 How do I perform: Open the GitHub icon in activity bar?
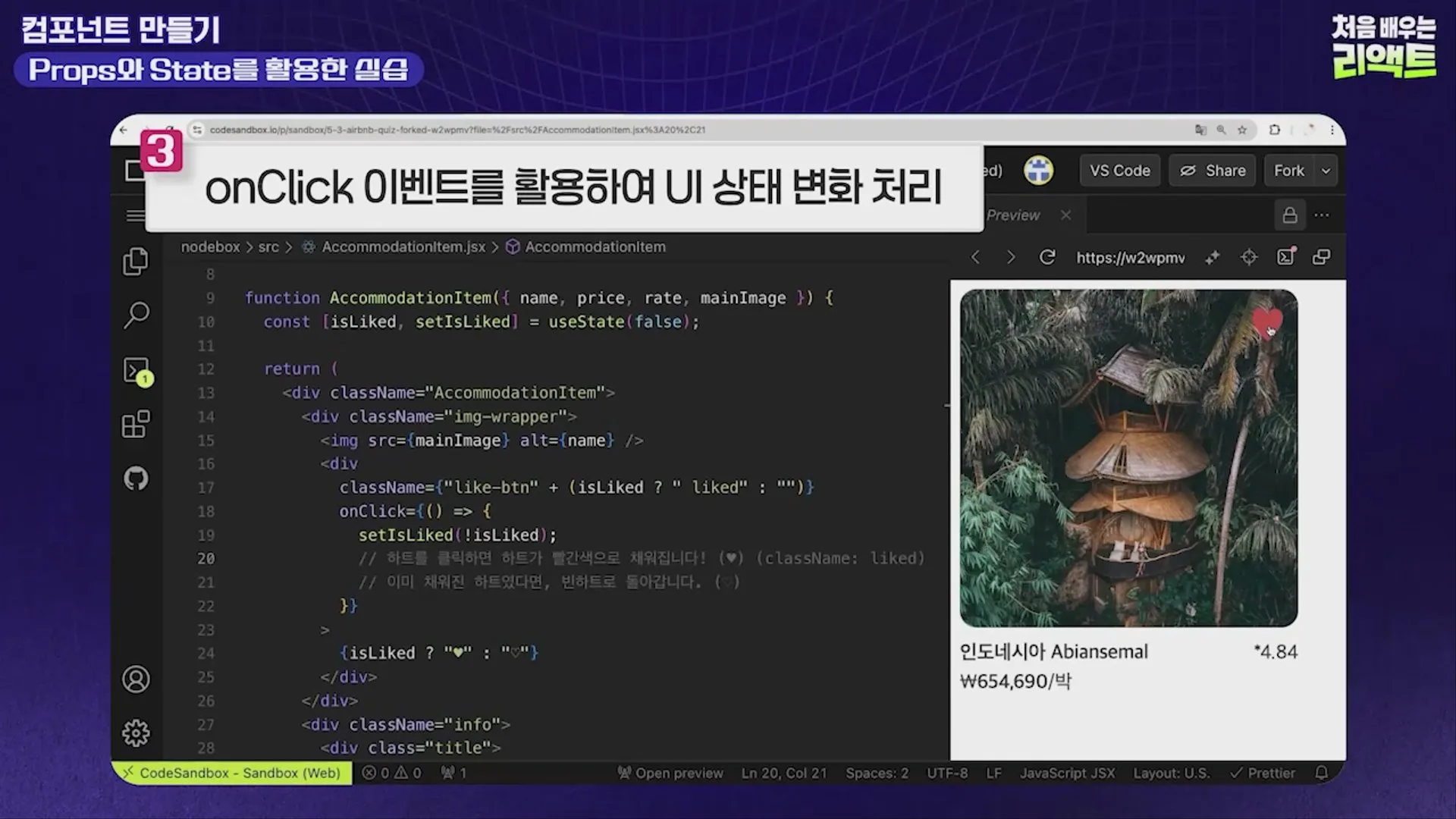pyautogui.click(x=136, y=479)
